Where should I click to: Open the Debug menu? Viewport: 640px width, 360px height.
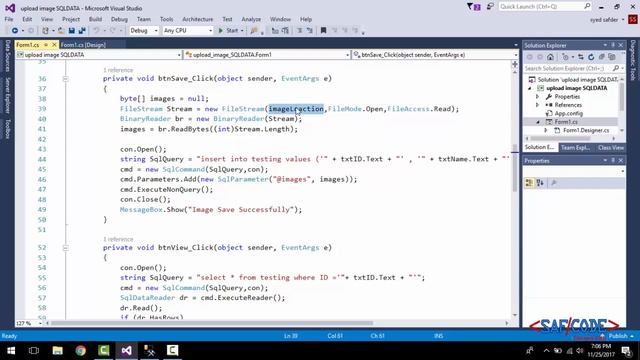click(x=119, y=19)
